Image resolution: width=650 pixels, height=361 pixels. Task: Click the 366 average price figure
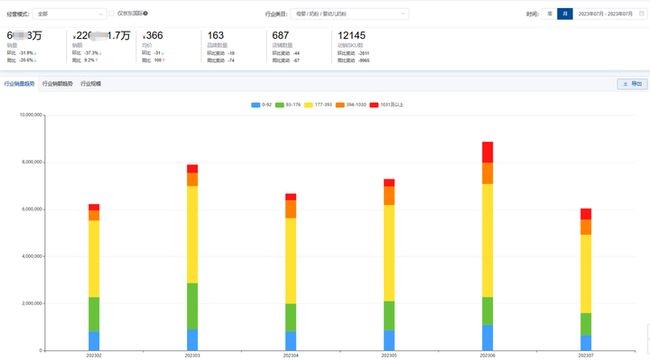click(153, 36)
